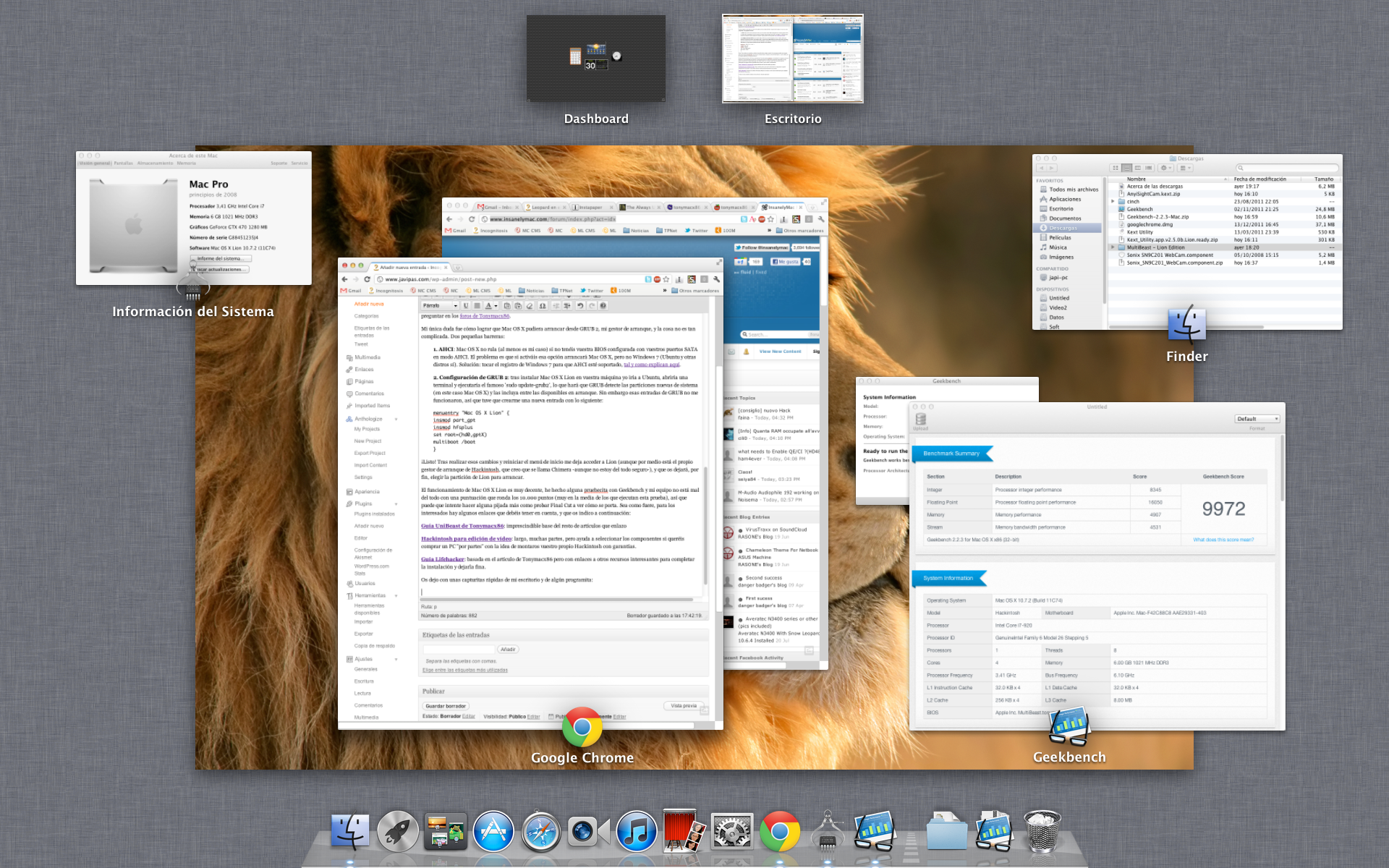
Task: Click Gmail bookmark in front Chrome window
Action: point(351,291)
